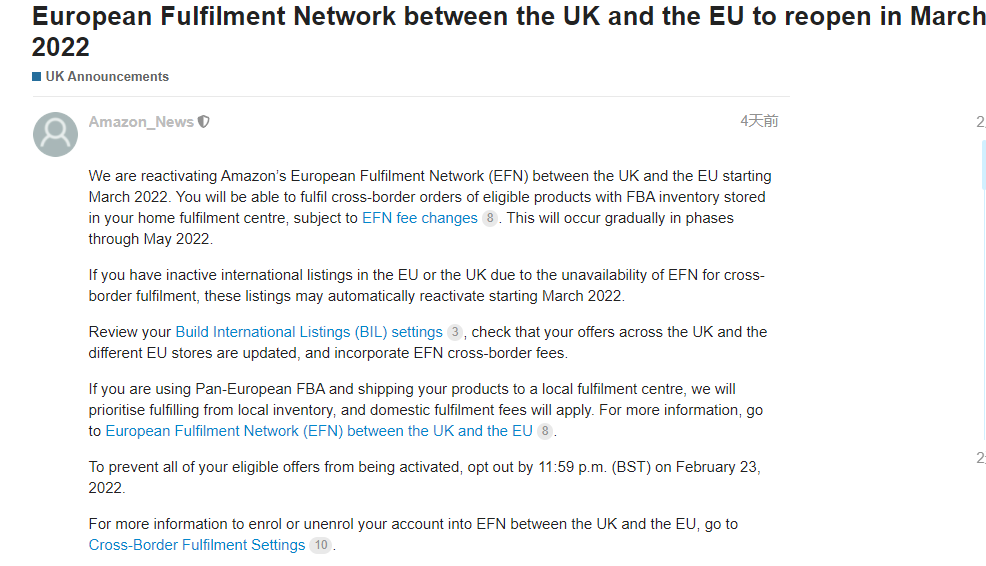This screenshot has height=566, width=986.
Task: Click the post date 4天前
Action: click(x=758, y=121)
